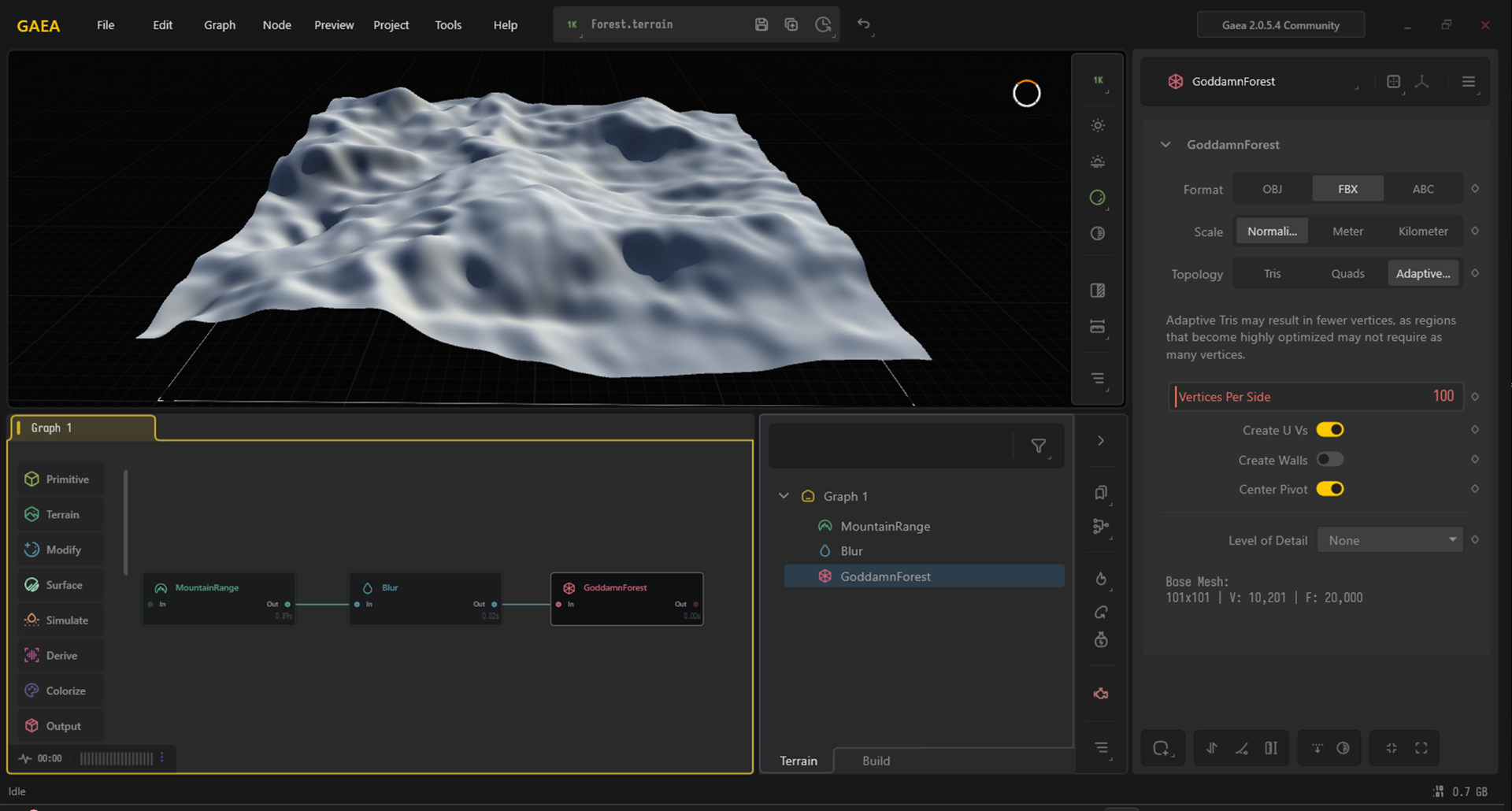Switch to the Build tab
This screenshot has height=811, width=1512.
tap(876, 761)
